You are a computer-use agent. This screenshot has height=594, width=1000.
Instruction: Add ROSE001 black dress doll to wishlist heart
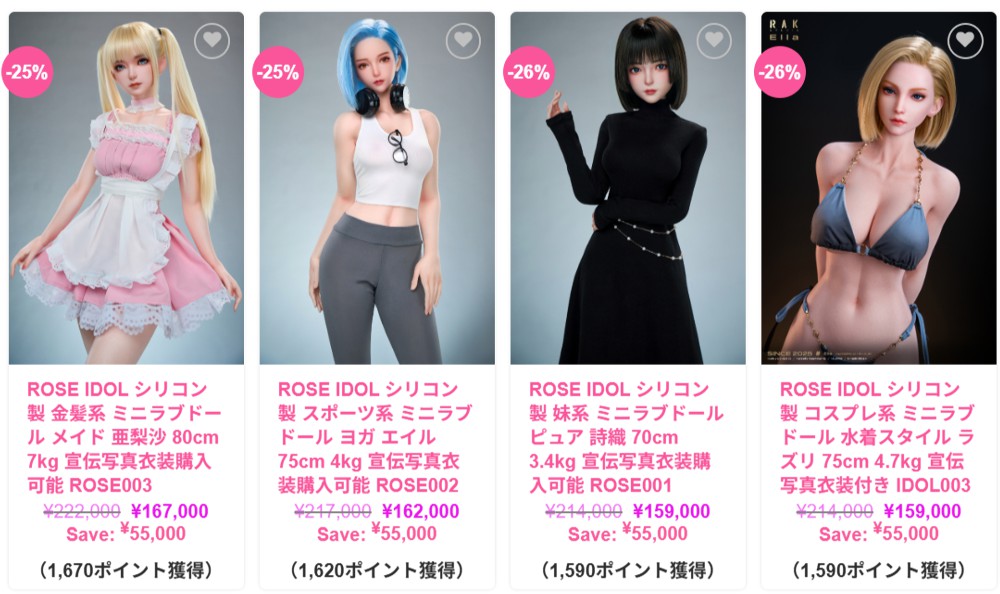[714, 40]
